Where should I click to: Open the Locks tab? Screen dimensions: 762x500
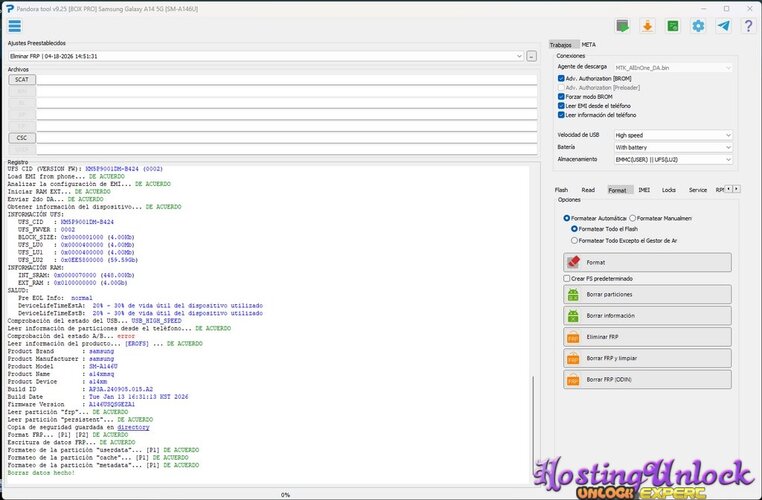pyautogui.click(x=669, y=190)
